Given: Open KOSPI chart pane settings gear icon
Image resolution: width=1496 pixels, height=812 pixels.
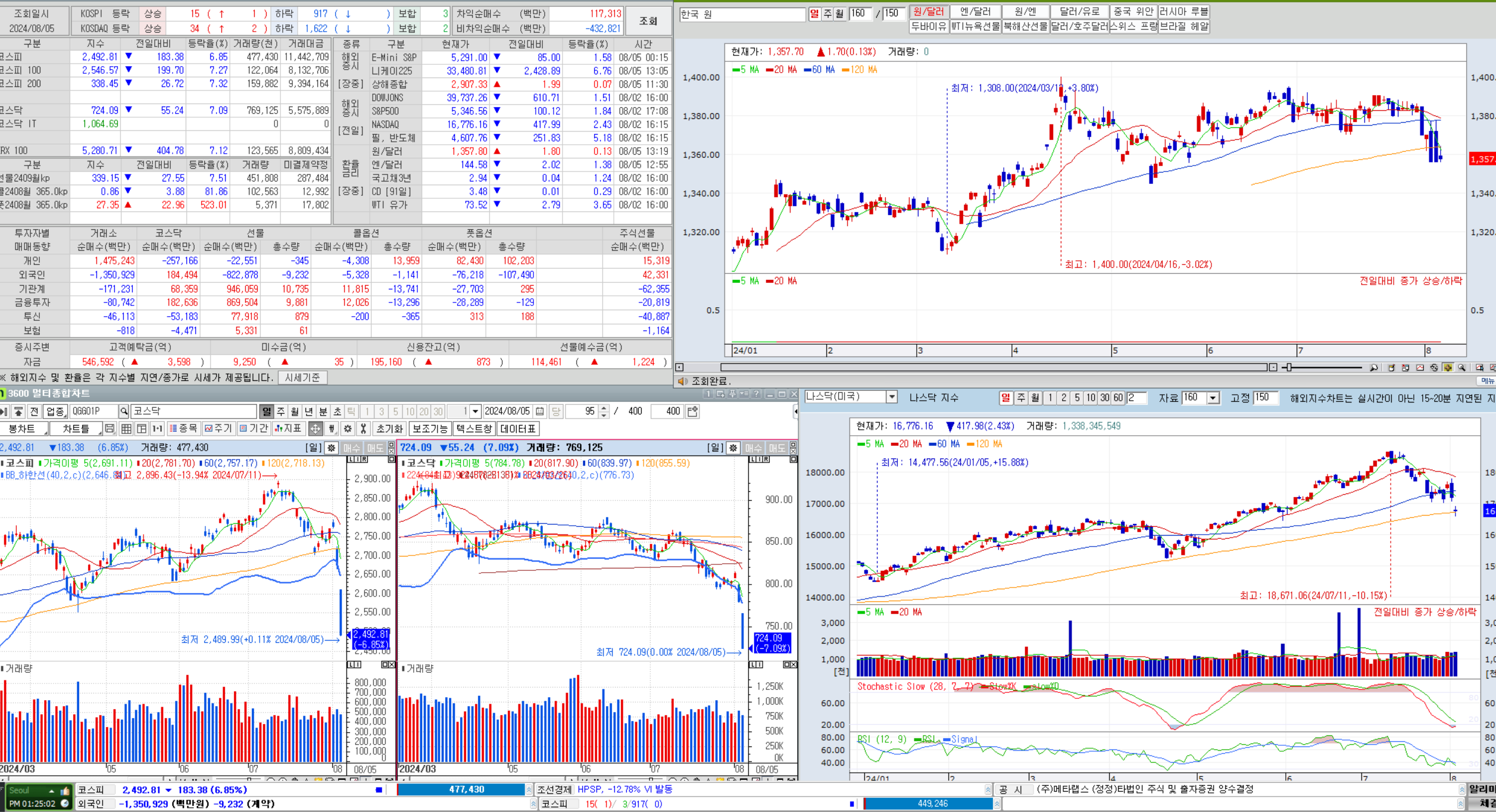Looking at the screenshot, I should pyautogui.click(x=332, y=448).
